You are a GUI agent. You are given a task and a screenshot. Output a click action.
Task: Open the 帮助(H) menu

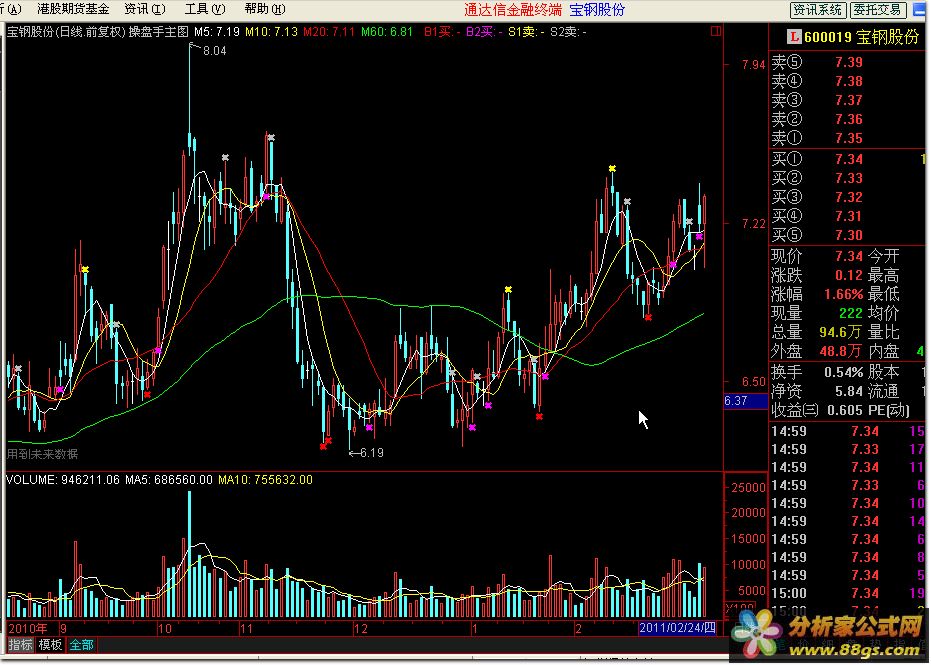[x=265, y=9]
